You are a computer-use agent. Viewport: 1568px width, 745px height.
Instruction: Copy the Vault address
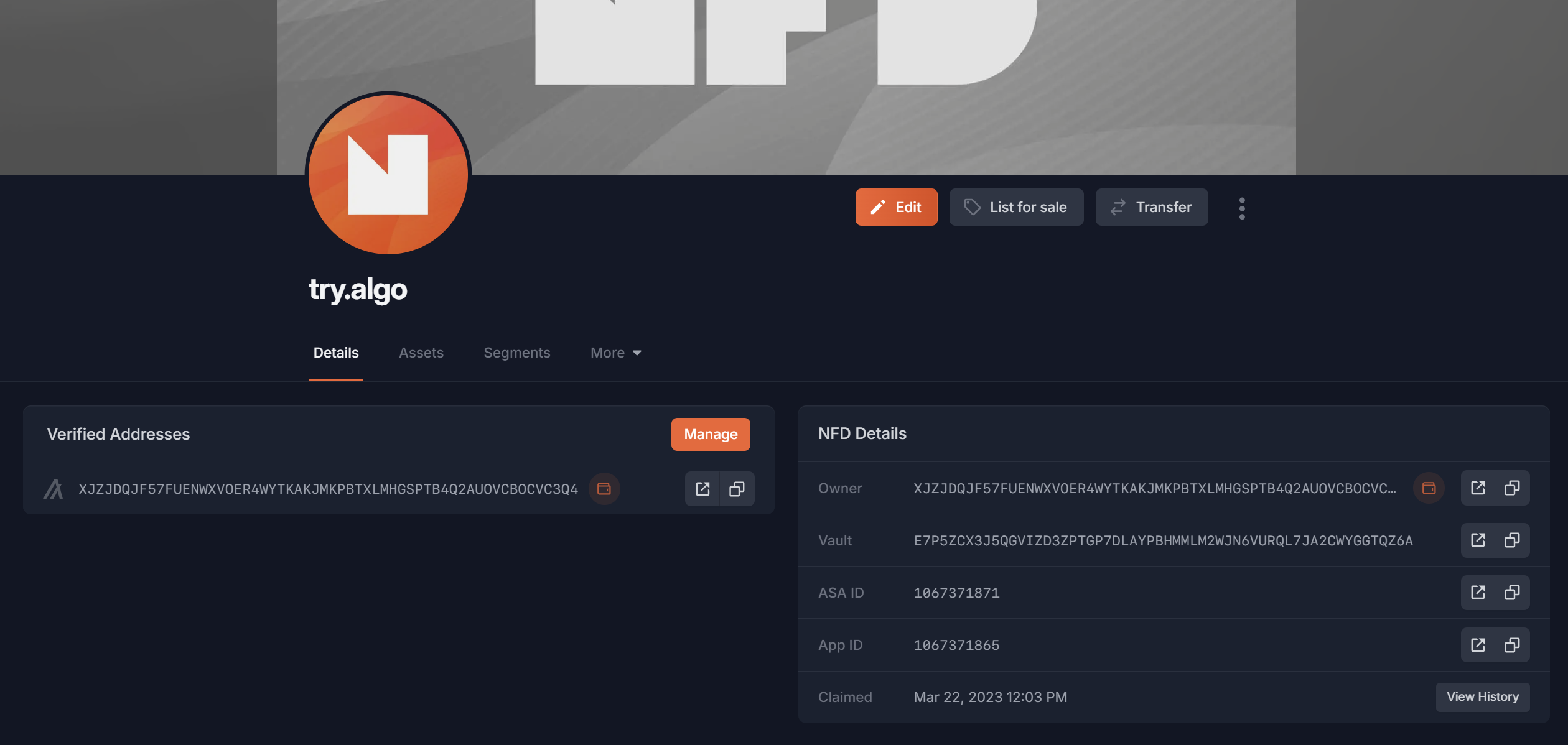1512,540
